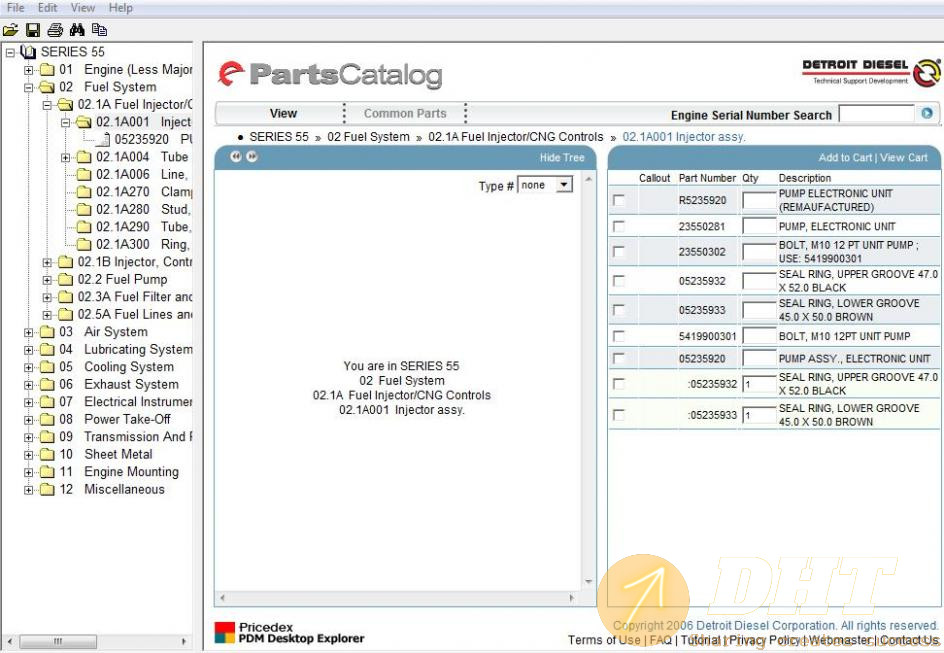Screen dimensions: 944x653
Task: Switch to the View tab
Action: (283, 113)
